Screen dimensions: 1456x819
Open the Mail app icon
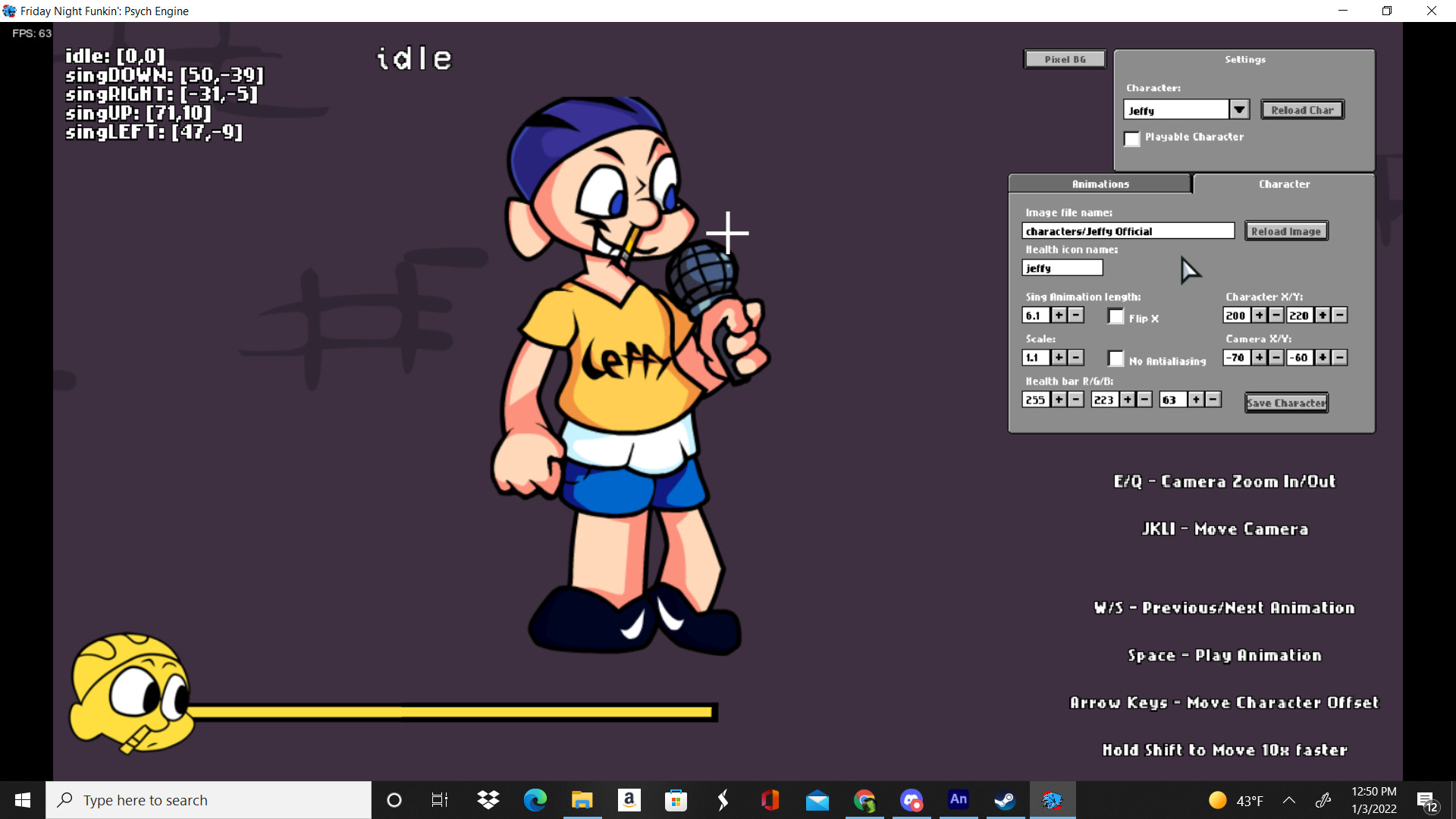coord(817,800)
